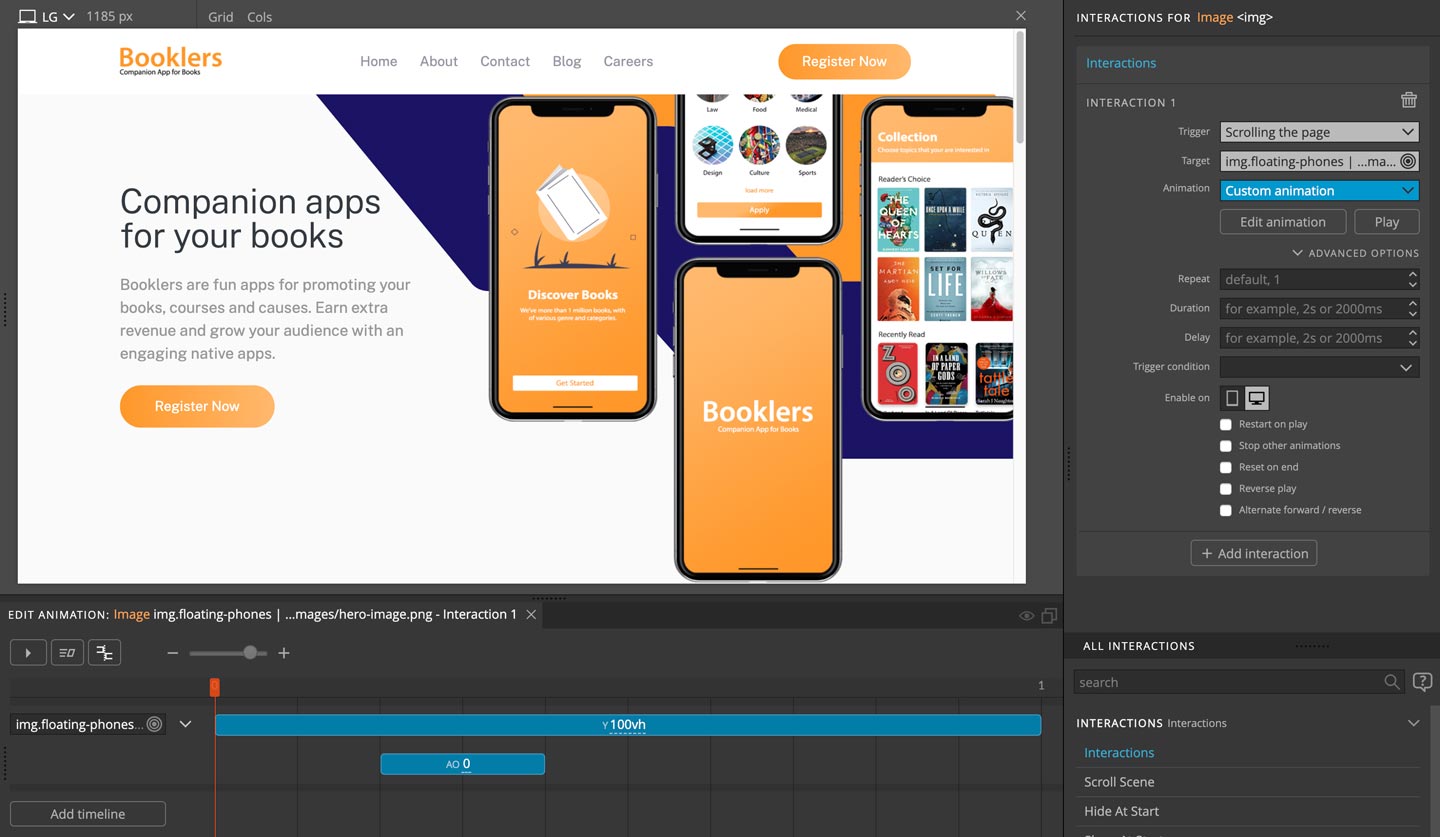Screen dimensions: 1440x837
Task: Select the Y 100vh animation bar
Action: tap(628, 725)
